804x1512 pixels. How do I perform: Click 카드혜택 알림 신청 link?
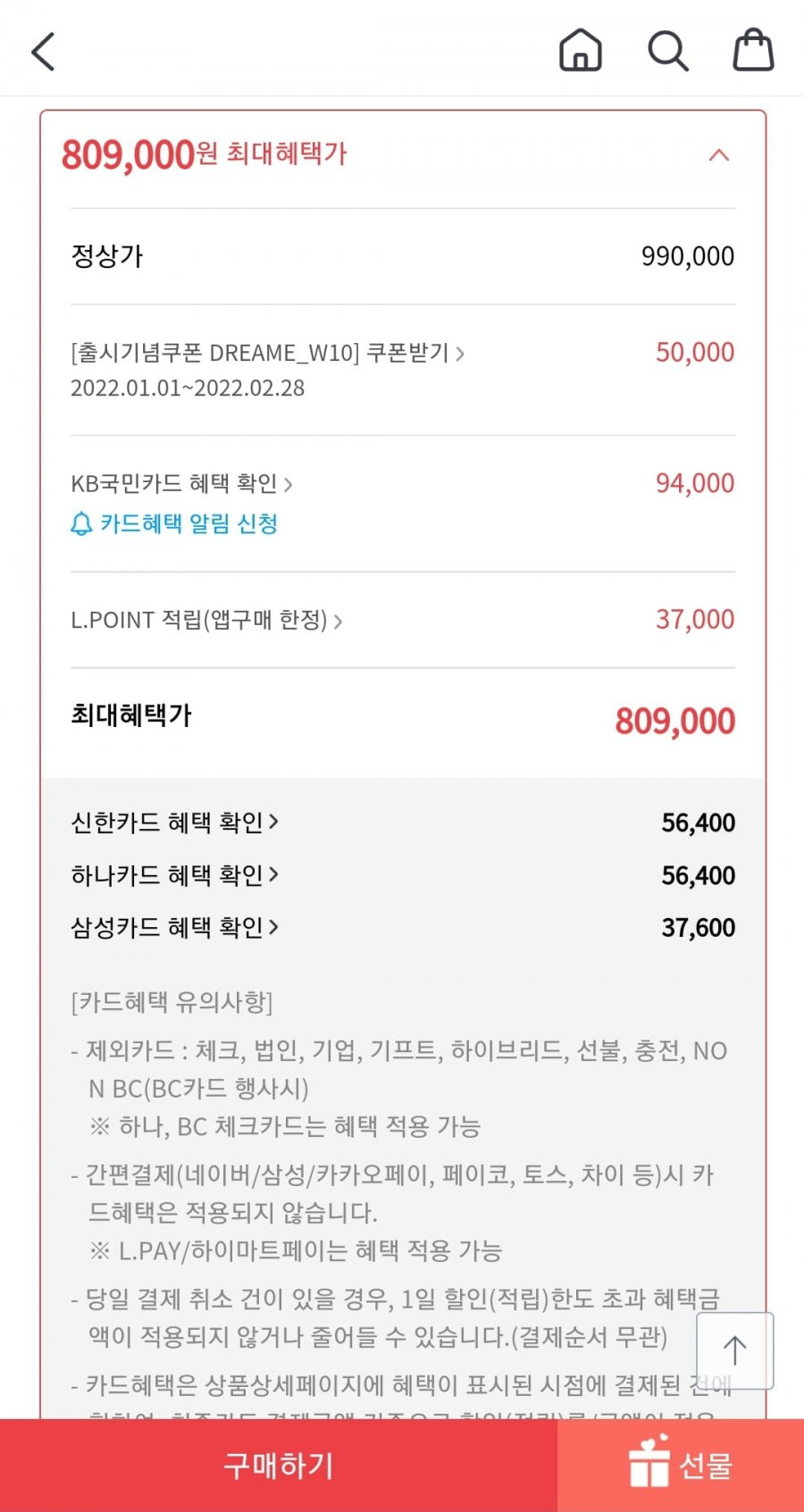click(189, 523)
